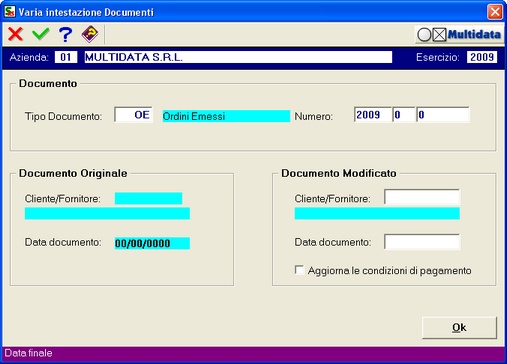Click the Documento Modificato group title
Image resolution: width=507 pixels, height=364 pixels.
pos(339,173)
